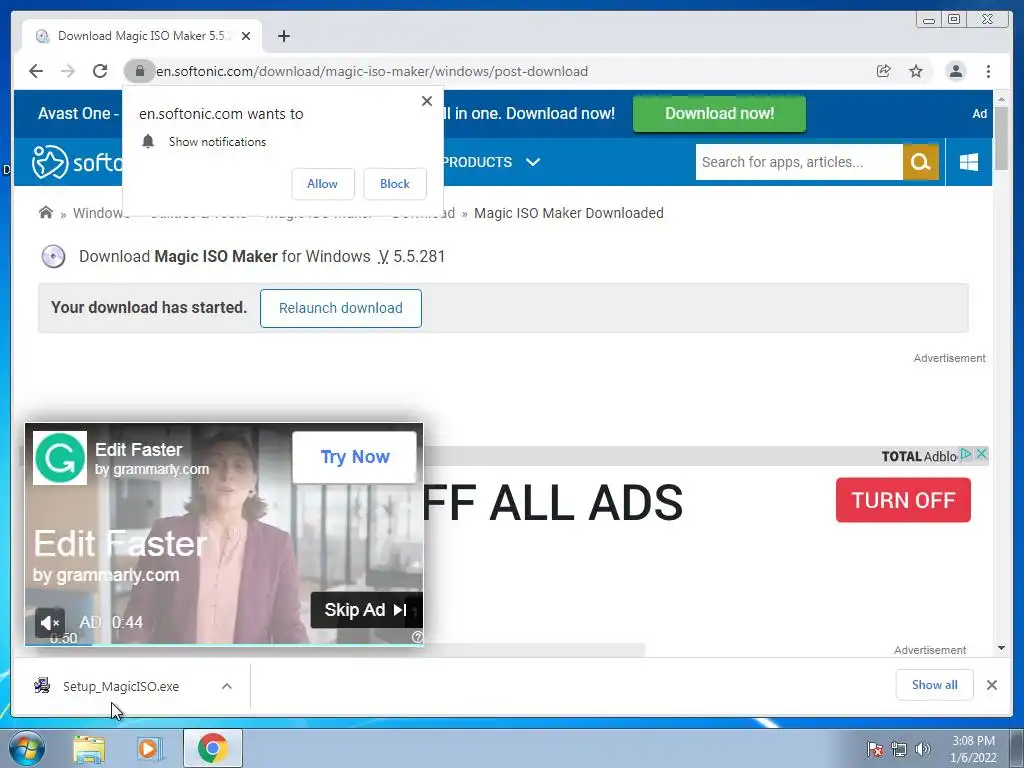Close the Total Adblock banner ad
The height and width of the screenshot is (768, 1024).
point(981,454)
